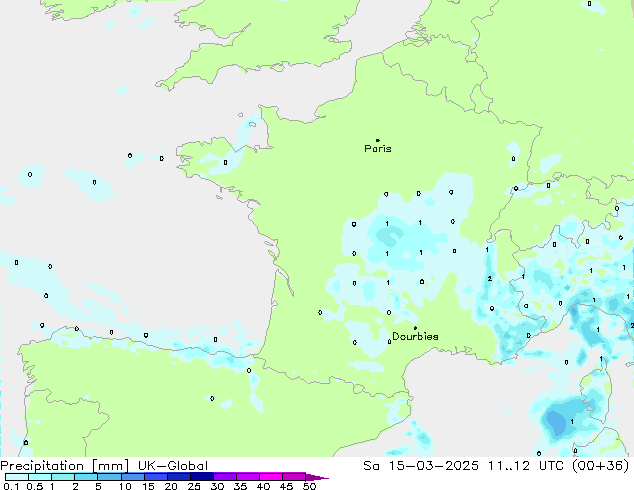Viewport: 634px width, 490px height.
Task: Pick the 35–40 mm legend swatch
Action: click(247, 477)
